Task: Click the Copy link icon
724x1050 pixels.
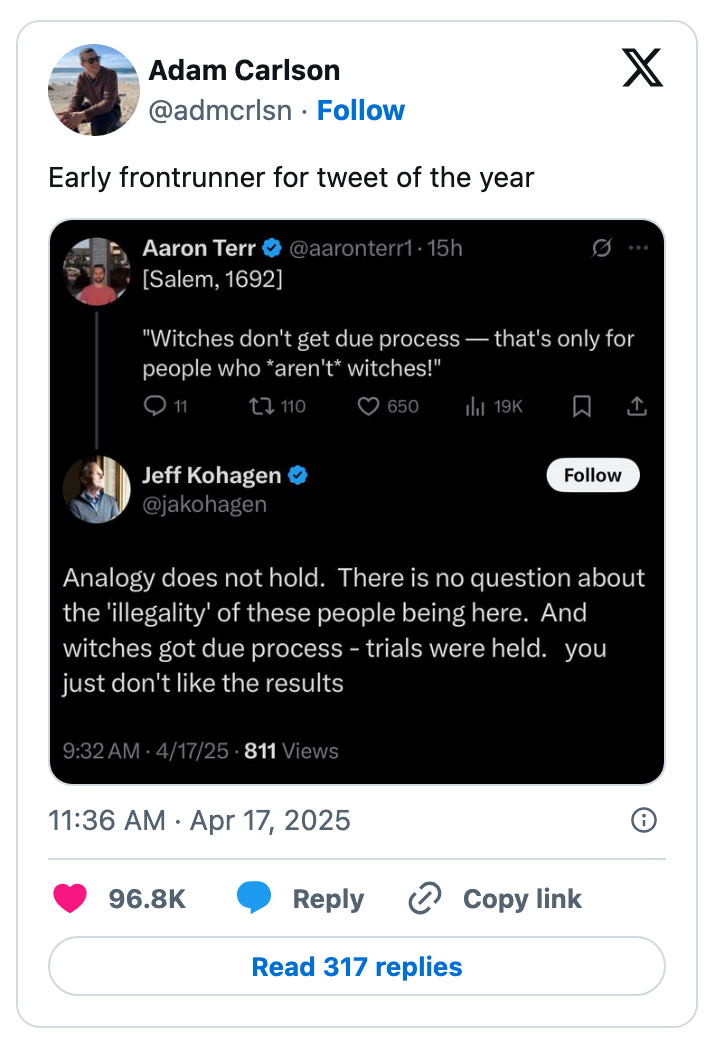Action: coord(423,898)
